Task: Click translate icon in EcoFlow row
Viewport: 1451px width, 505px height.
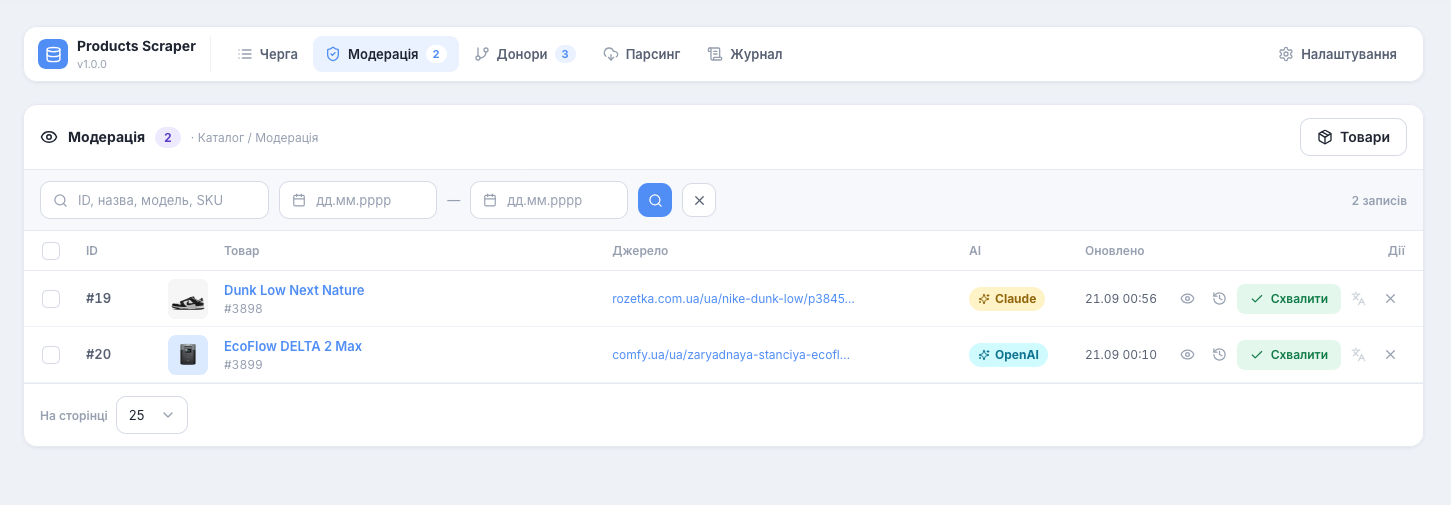Action: (x=1358, y=355)
